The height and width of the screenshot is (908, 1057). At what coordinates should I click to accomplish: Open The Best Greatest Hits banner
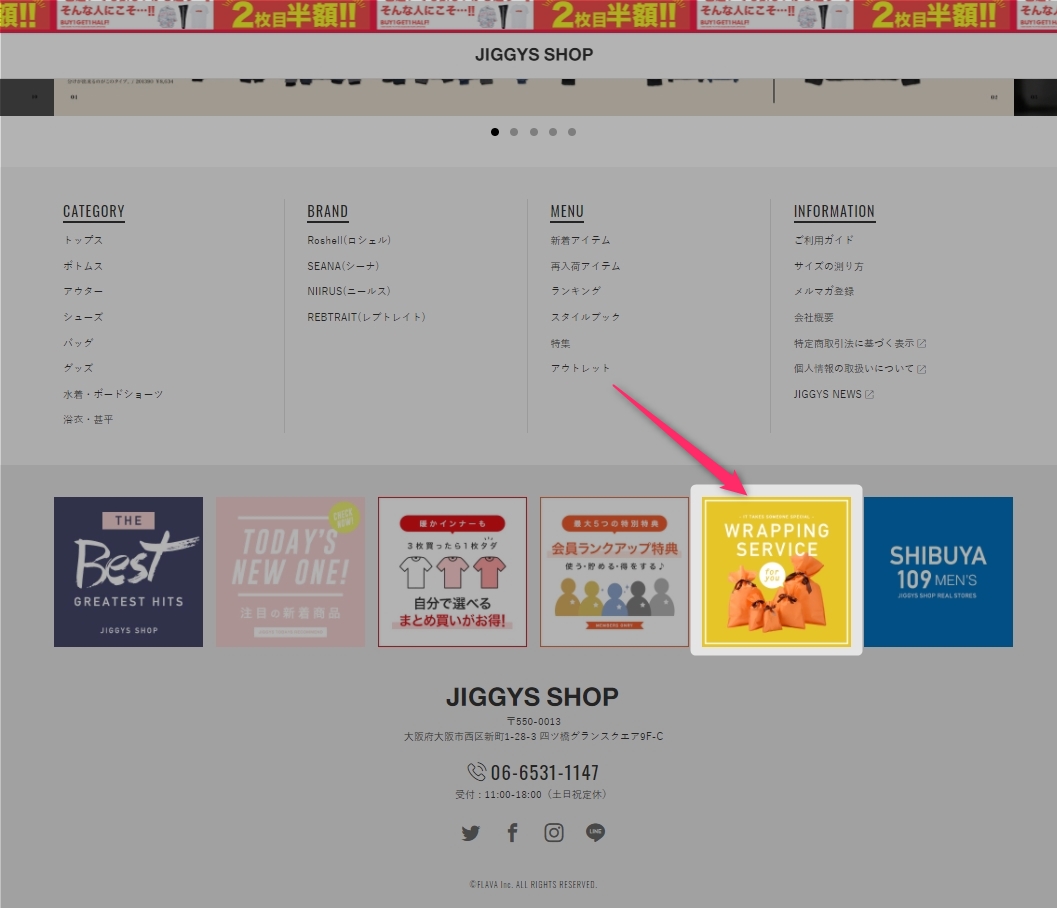tap(128, 572)
